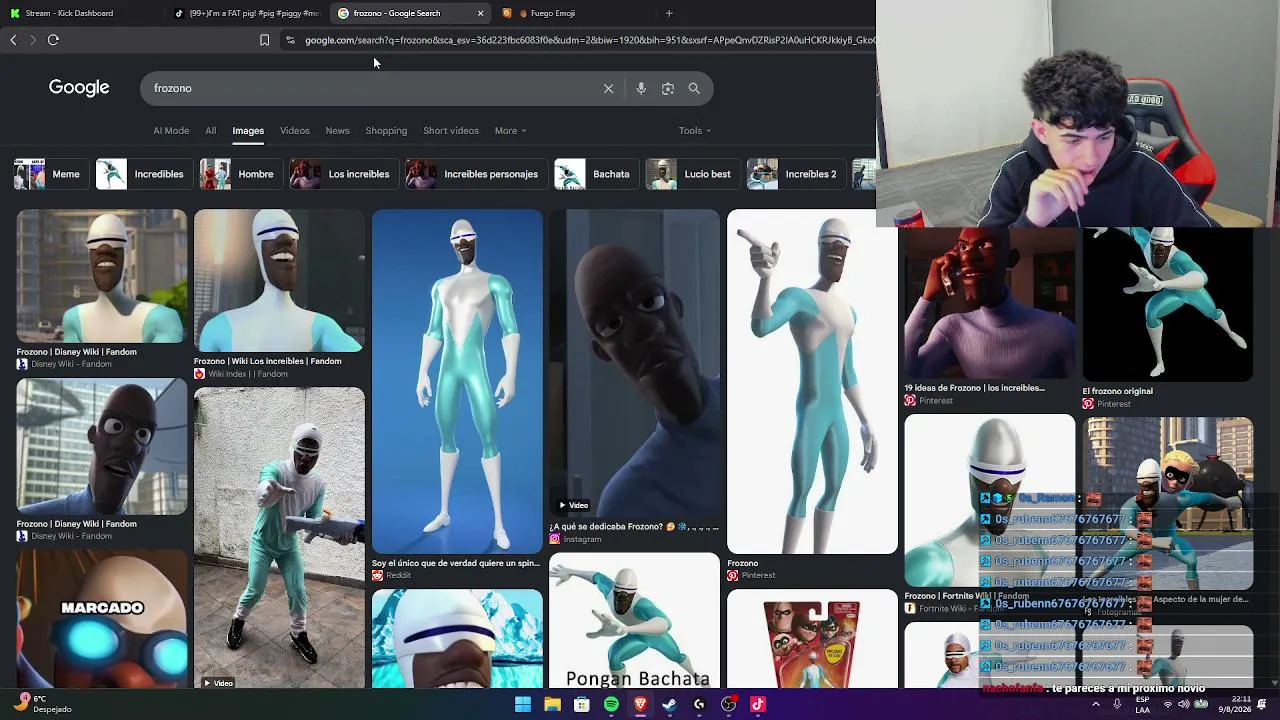
Task: Open TikTok from the taskbar
Action: pos(757,704)
